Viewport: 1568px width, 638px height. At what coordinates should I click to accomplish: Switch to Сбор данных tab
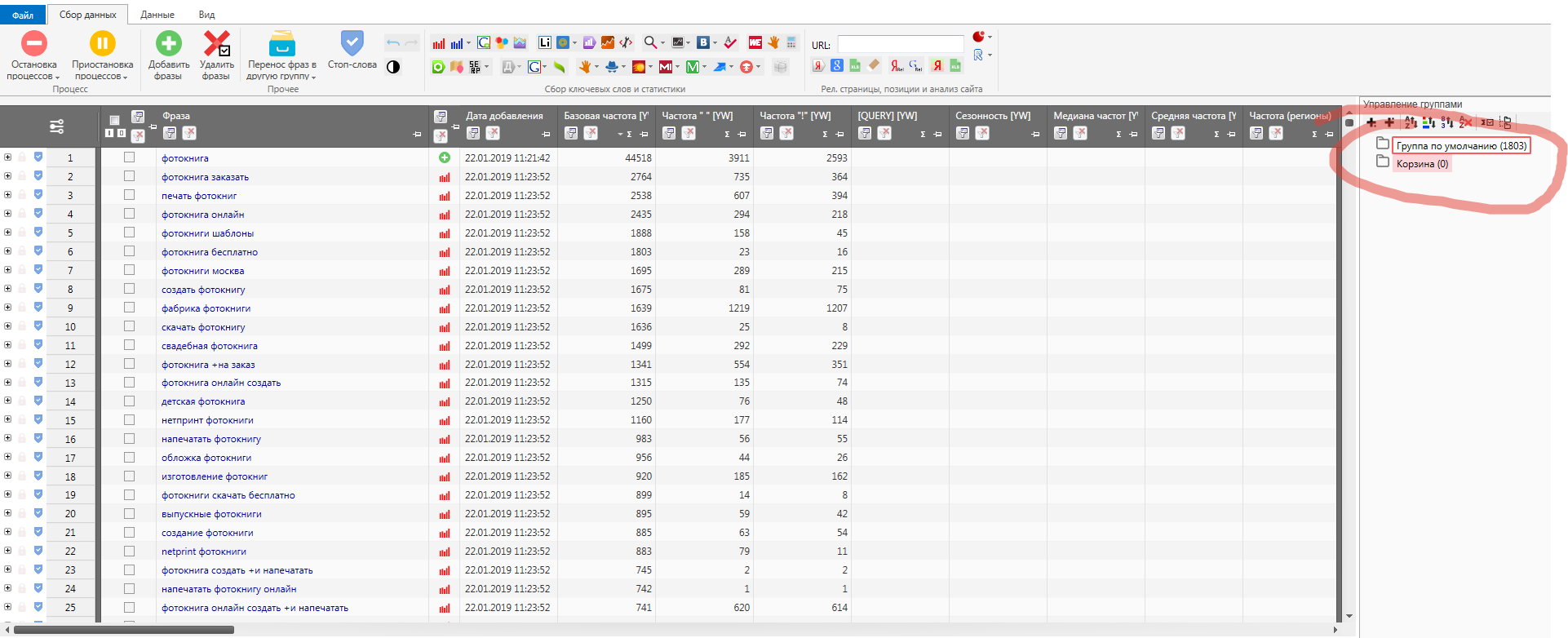coord(88,15)
